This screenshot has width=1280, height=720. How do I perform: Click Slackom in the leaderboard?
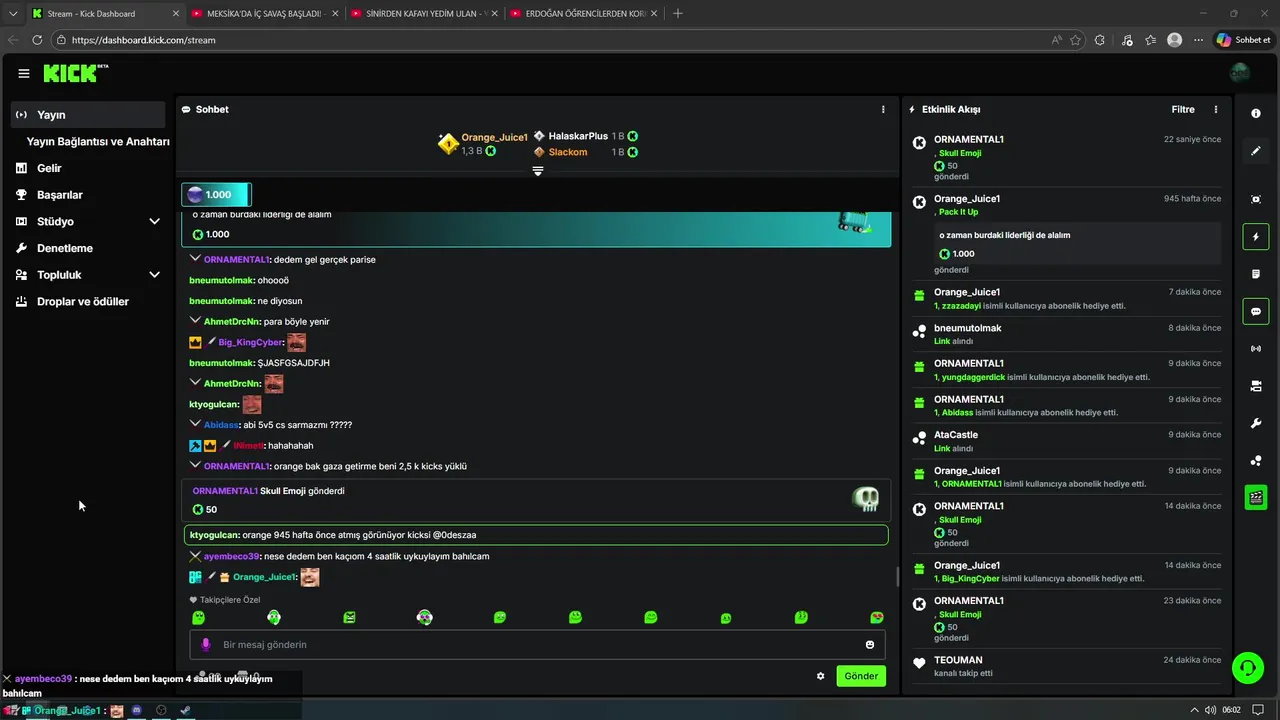coord(568,152)
